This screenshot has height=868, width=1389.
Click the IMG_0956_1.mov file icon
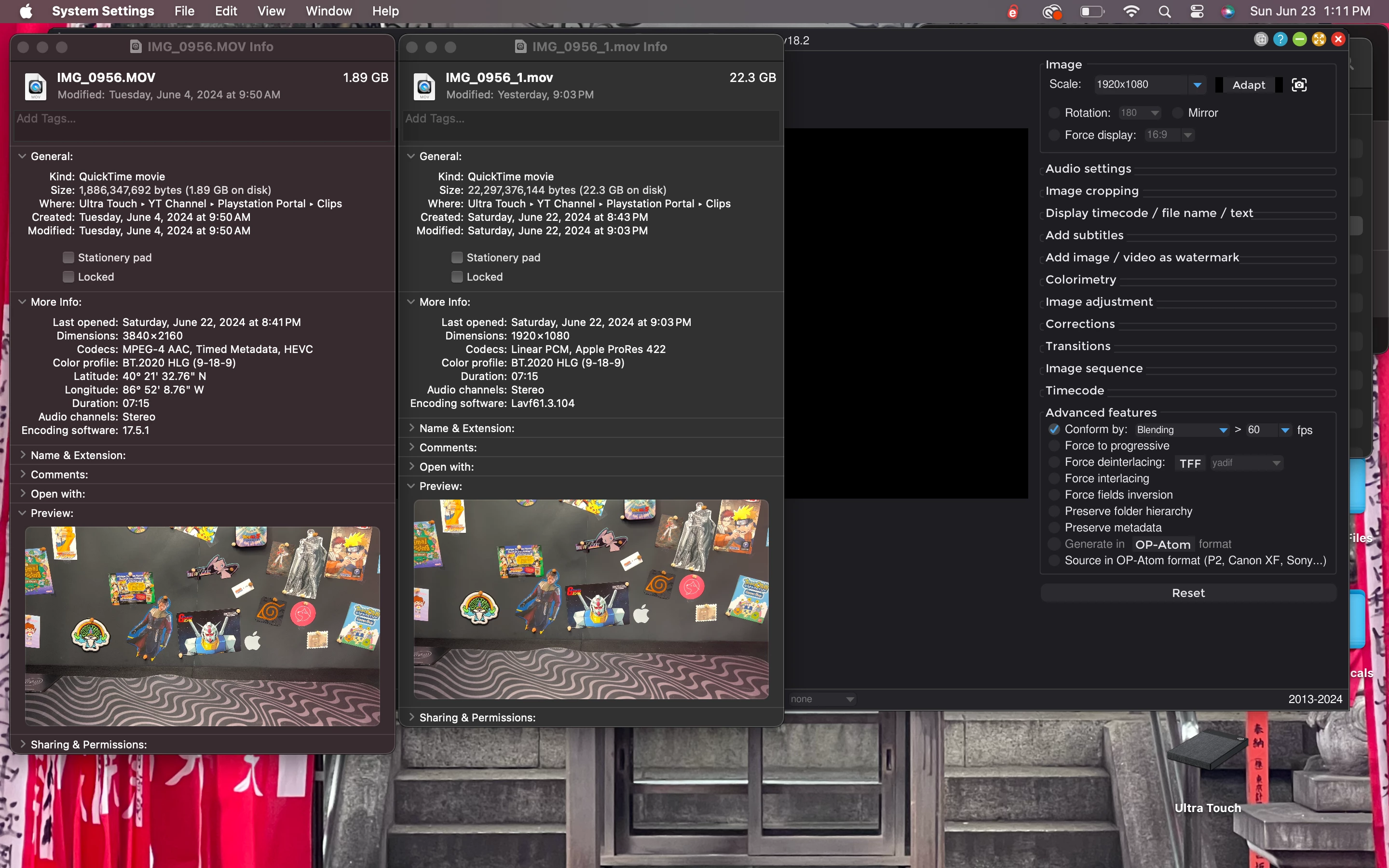[x=424, y=86]
